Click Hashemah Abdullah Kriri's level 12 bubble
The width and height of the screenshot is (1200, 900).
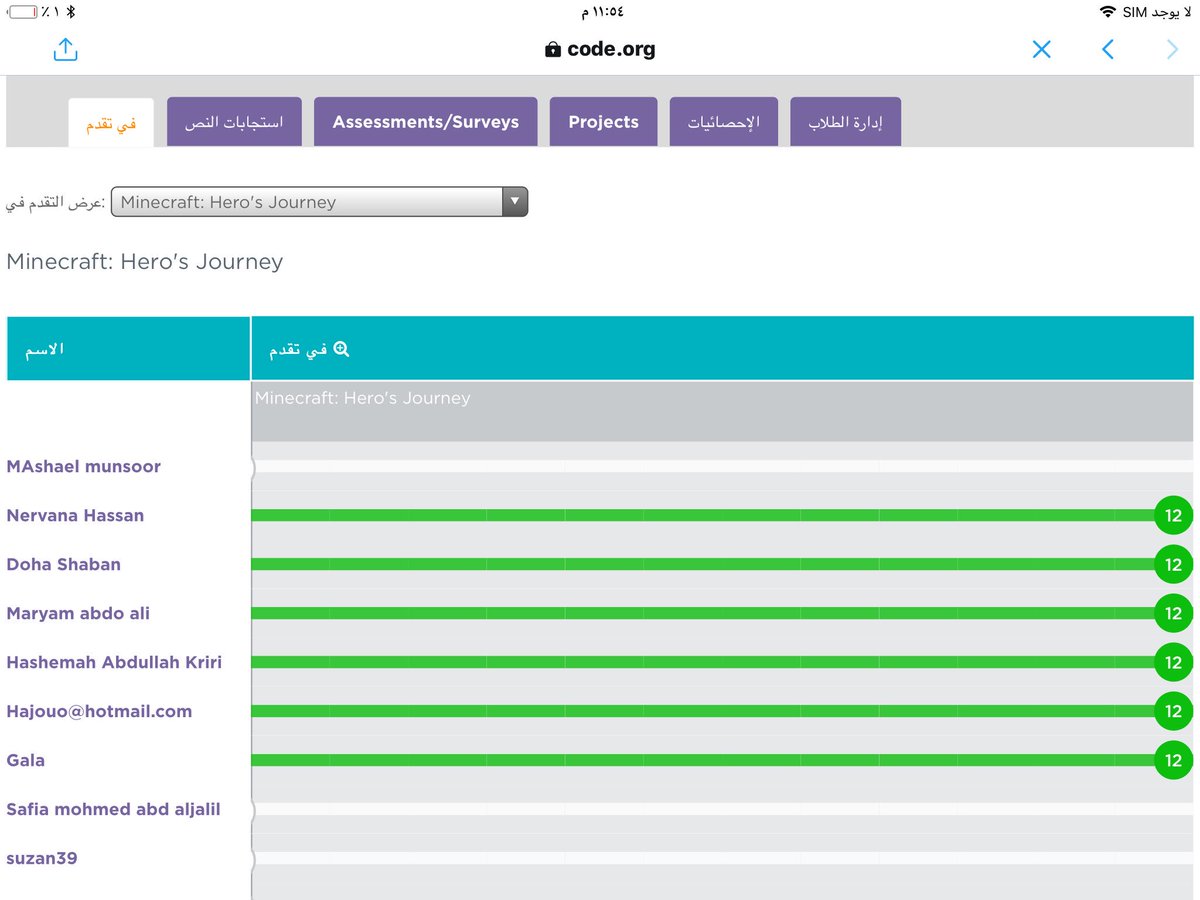click(x=1173, y=662)
